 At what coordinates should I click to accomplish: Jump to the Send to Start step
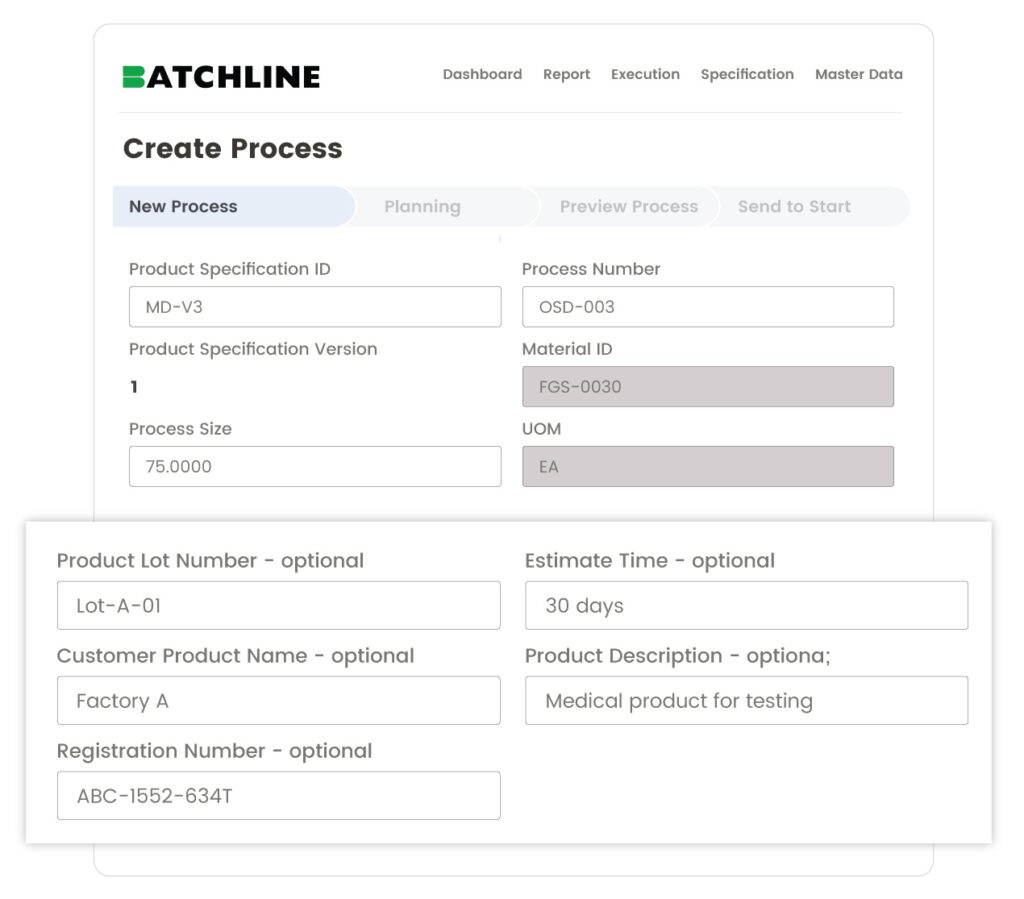coord(794,207)
